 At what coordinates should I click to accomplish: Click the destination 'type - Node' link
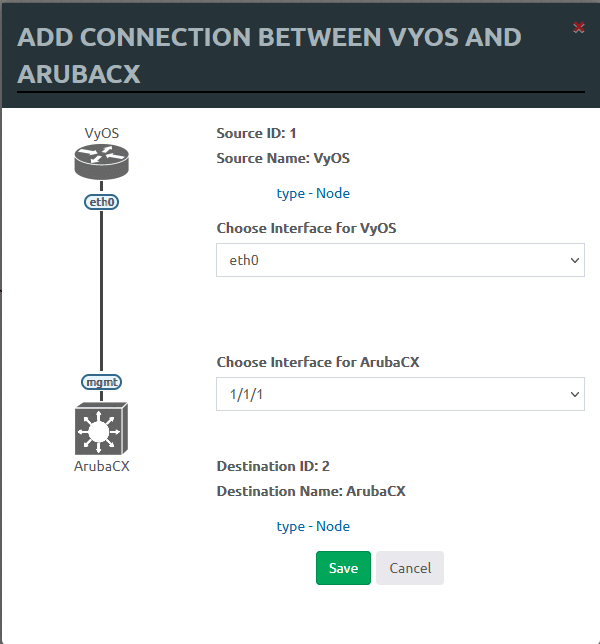[313, 526]
